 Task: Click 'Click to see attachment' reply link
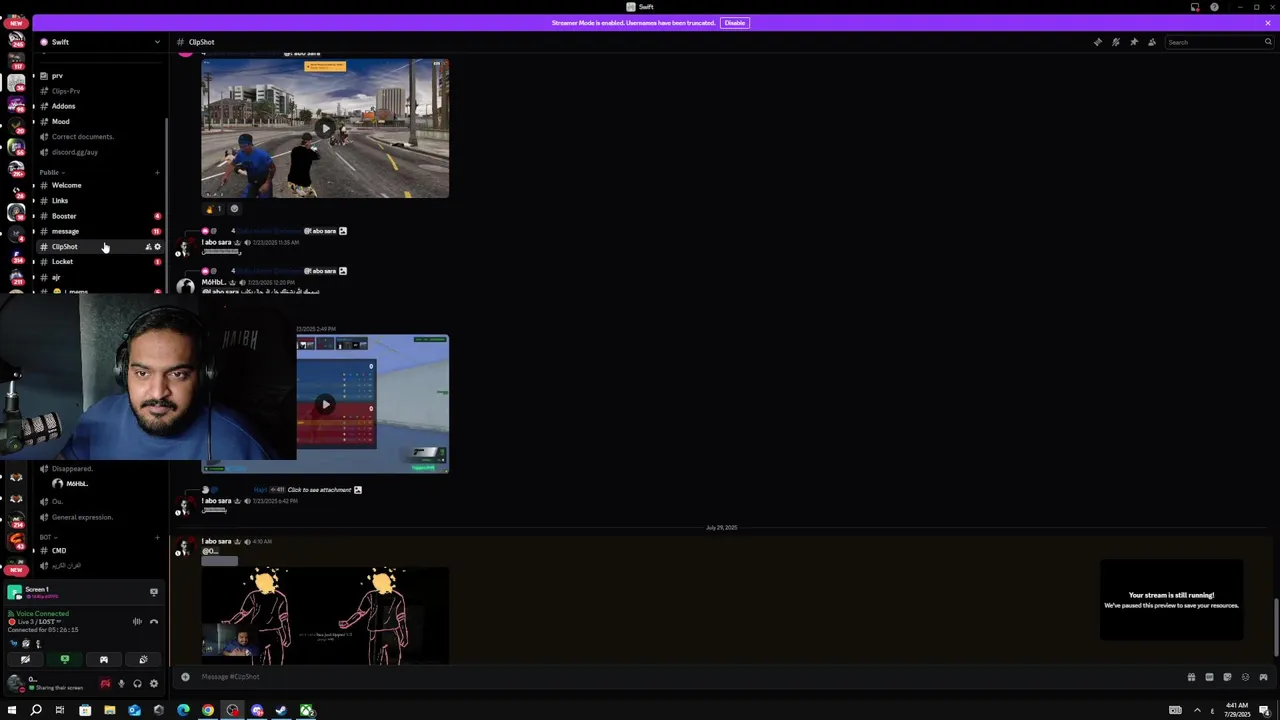pos(319,490)
